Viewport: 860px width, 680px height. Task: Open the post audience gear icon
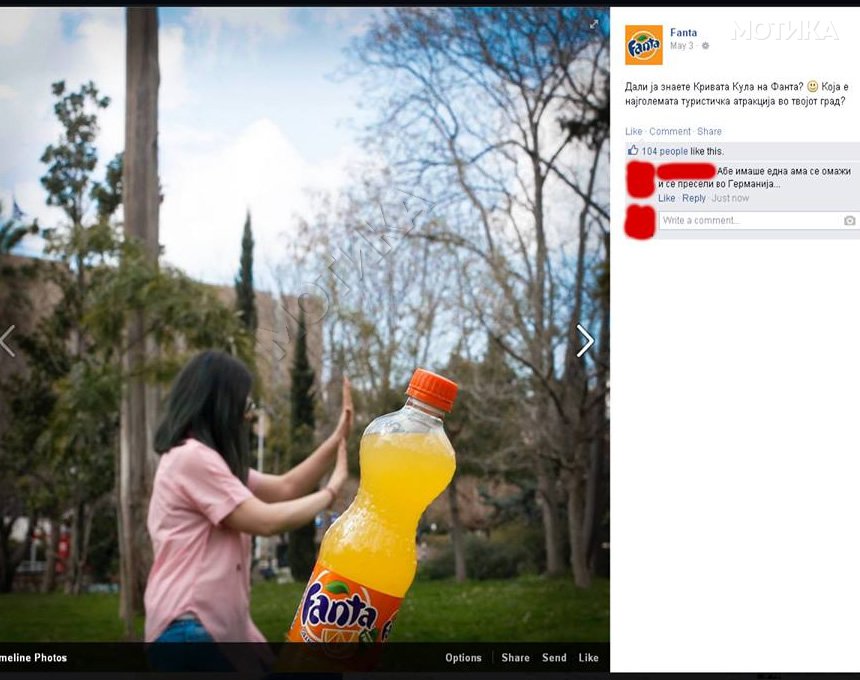click(x=705, y=46)
